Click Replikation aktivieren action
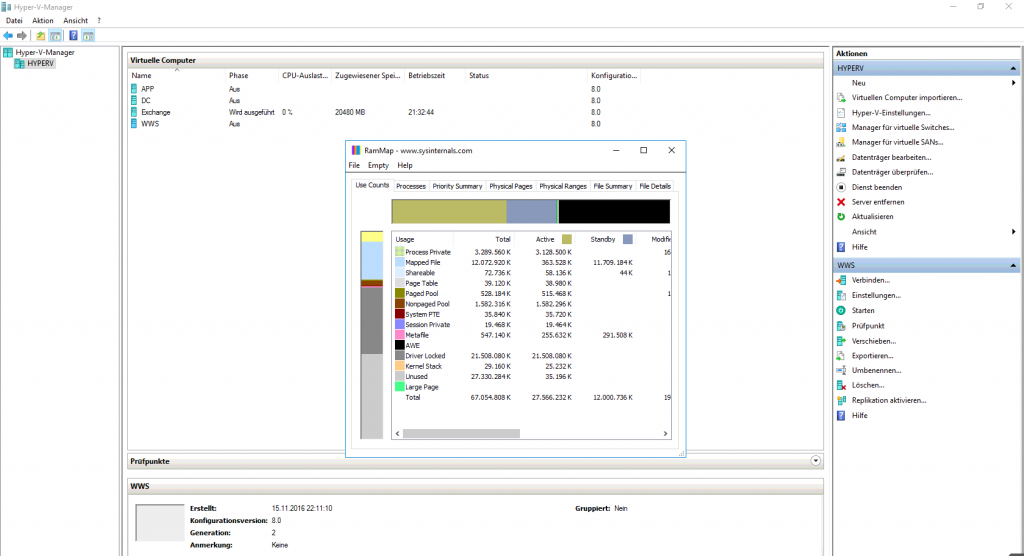The width and height of the screenshot is (1024, 556). point(889,401)
